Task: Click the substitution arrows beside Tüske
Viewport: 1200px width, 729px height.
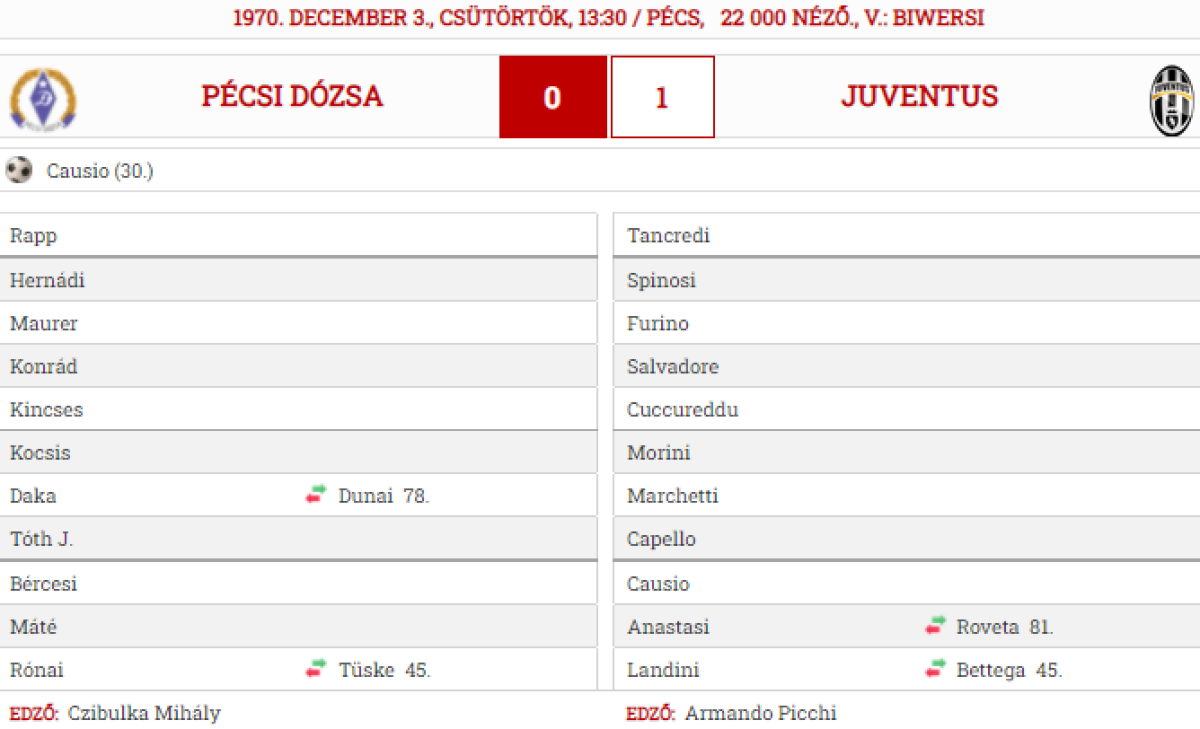Action: point(316,669)
